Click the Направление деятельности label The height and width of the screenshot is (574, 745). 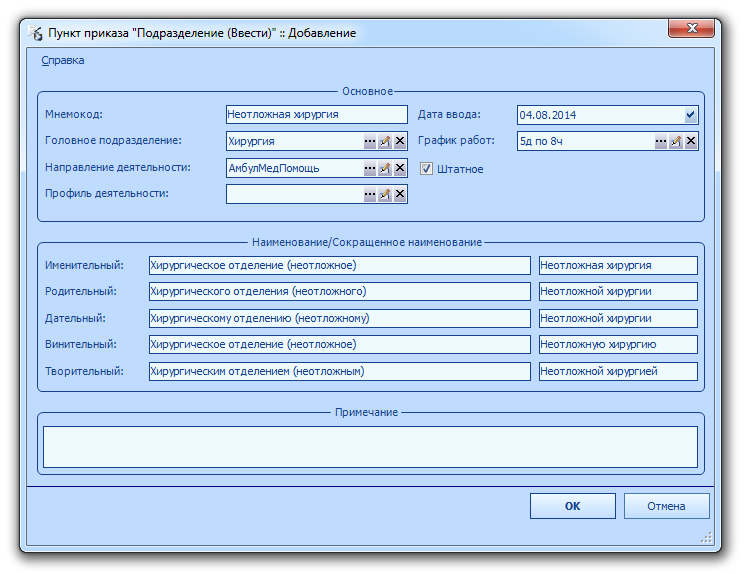[117, 167]
